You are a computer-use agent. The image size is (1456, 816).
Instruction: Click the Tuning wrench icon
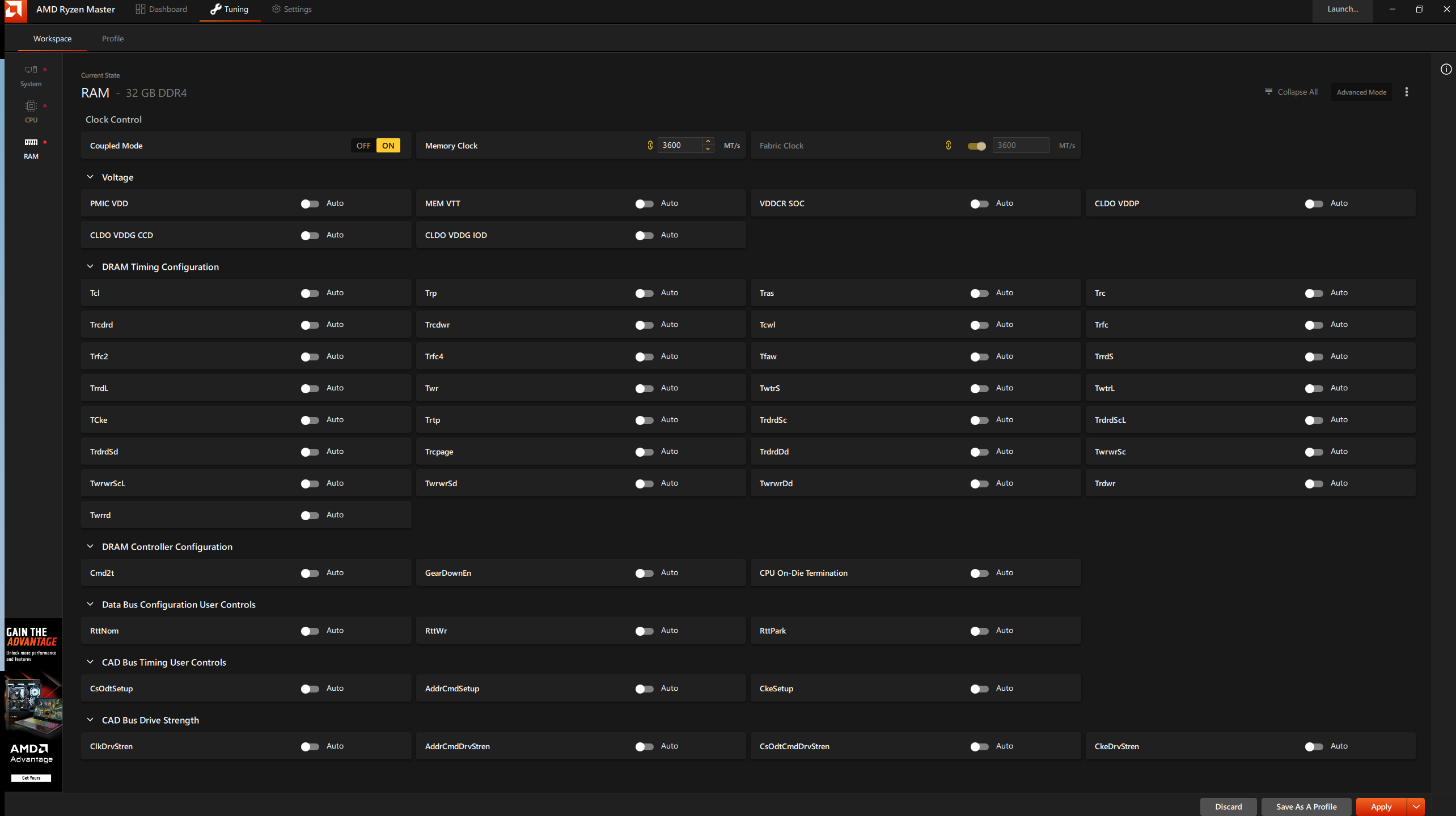pyautogui.click(x=215, y=9)
